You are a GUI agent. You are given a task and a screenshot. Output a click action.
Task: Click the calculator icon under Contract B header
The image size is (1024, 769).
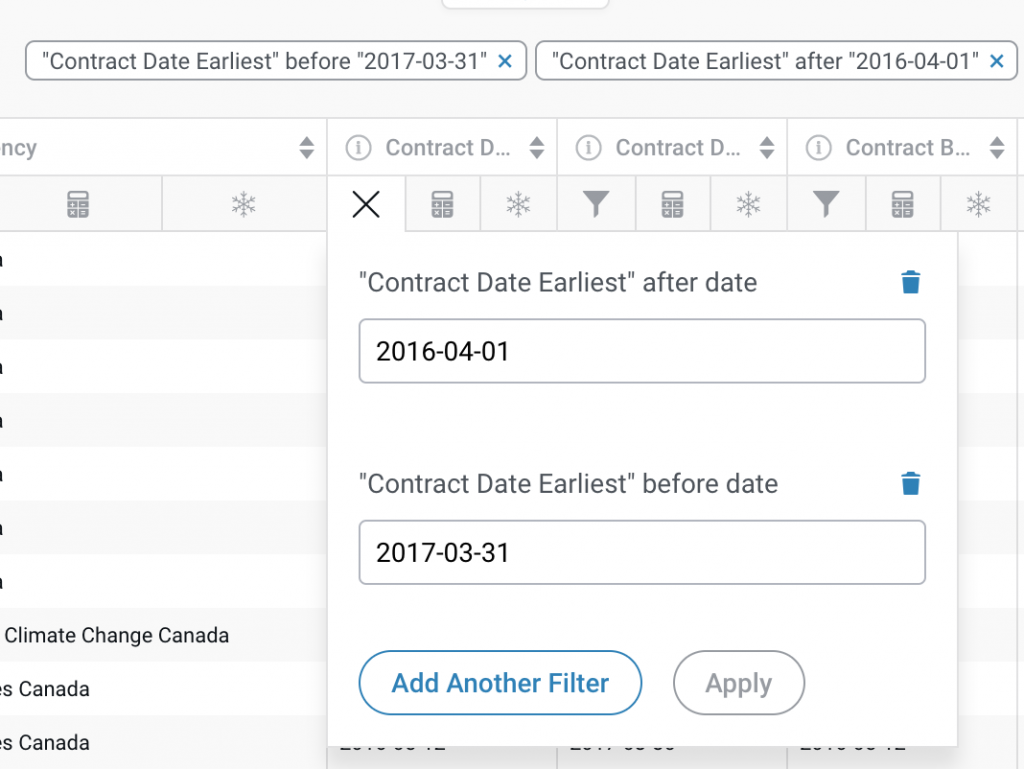tap(903, 204)
